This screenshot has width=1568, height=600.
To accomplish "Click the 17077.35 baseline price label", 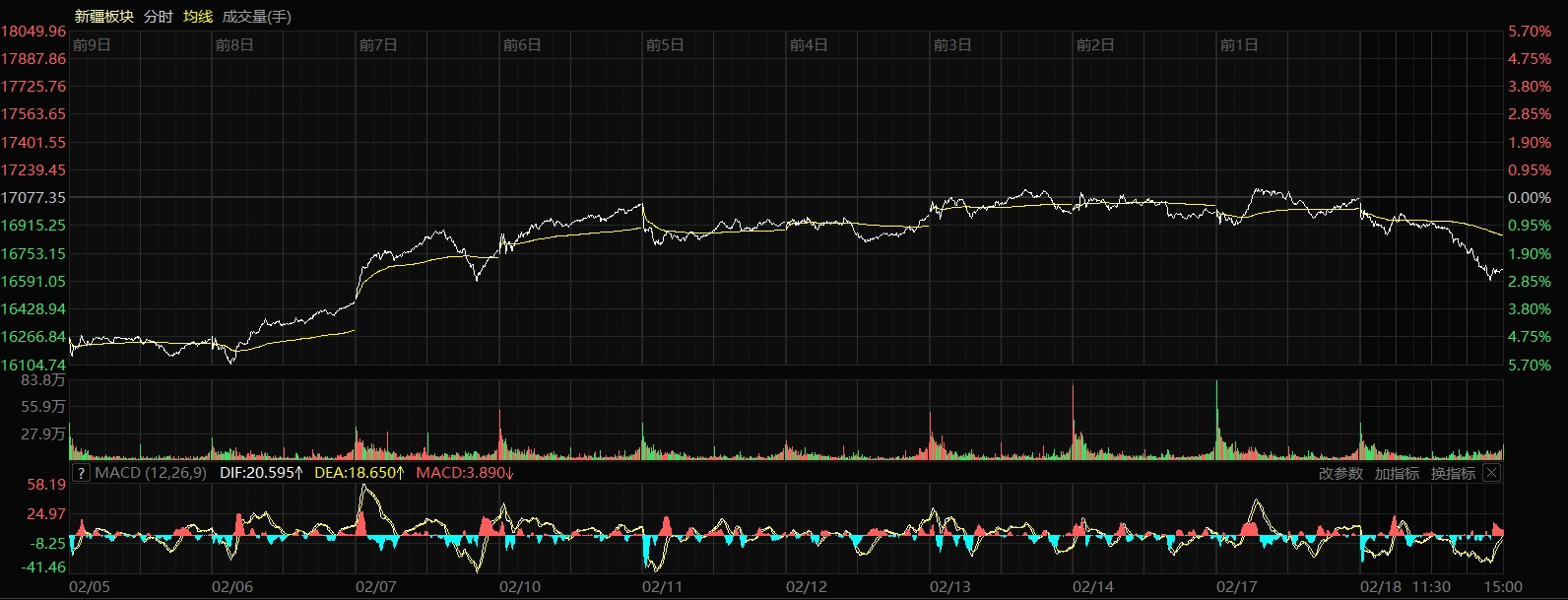I will 33,198.
